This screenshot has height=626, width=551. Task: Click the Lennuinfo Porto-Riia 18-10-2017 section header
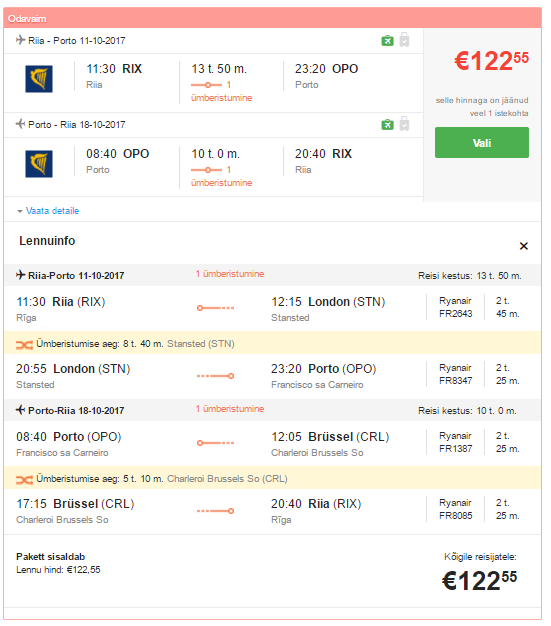tap(272, 410)
